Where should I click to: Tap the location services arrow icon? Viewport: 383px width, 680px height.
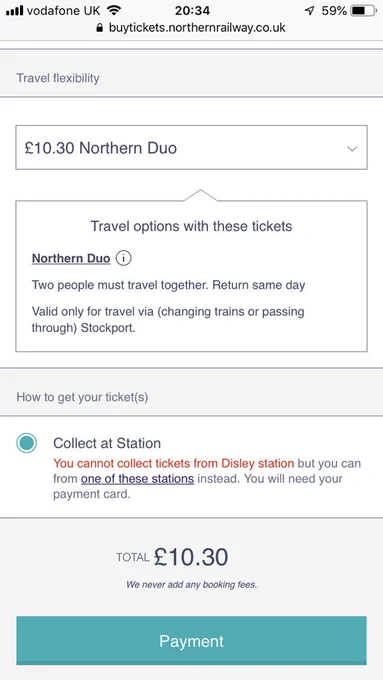click(309, 10)
